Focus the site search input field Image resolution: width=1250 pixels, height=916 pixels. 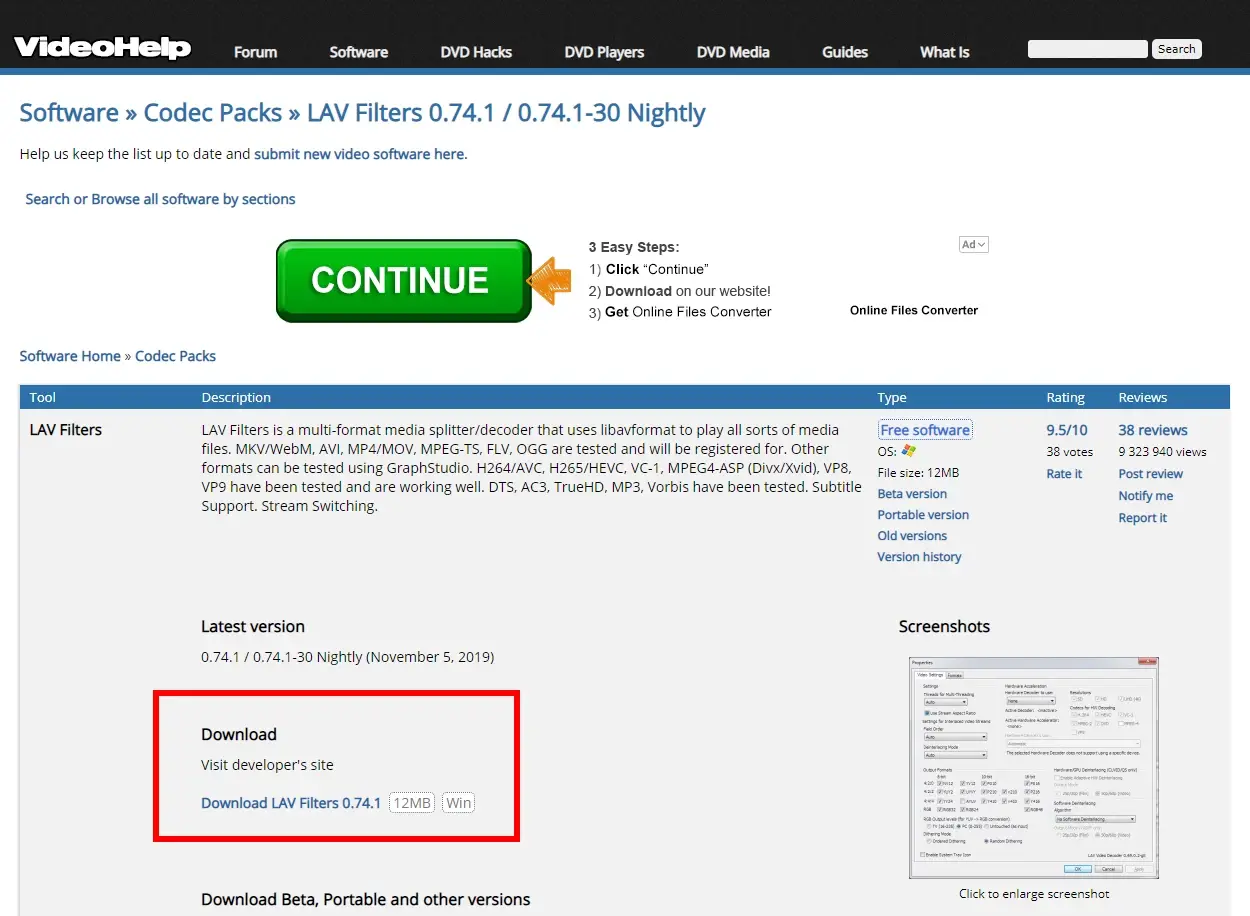point(1088,49)
